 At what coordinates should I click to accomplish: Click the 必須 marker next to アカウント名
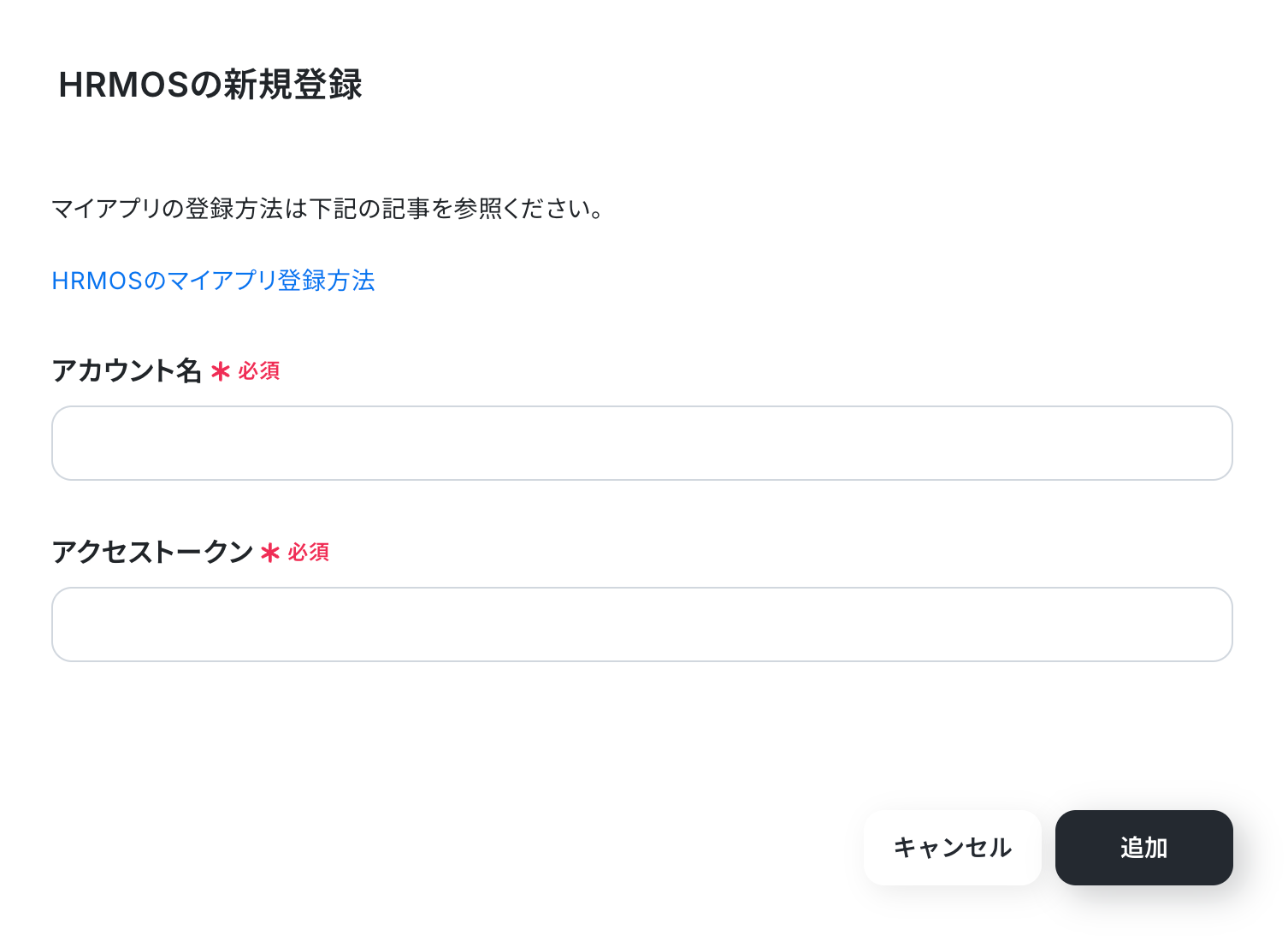coord(259,371)
